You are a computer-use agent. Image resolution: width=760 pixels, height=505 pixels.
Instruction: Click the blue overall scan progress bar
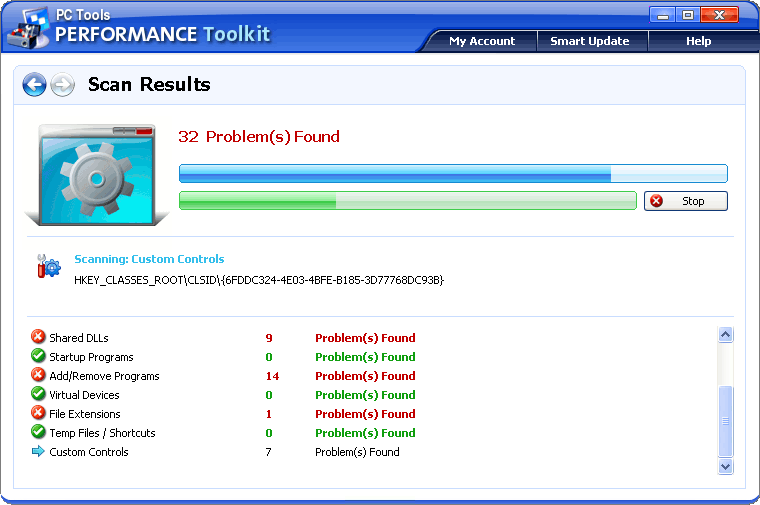453,174
